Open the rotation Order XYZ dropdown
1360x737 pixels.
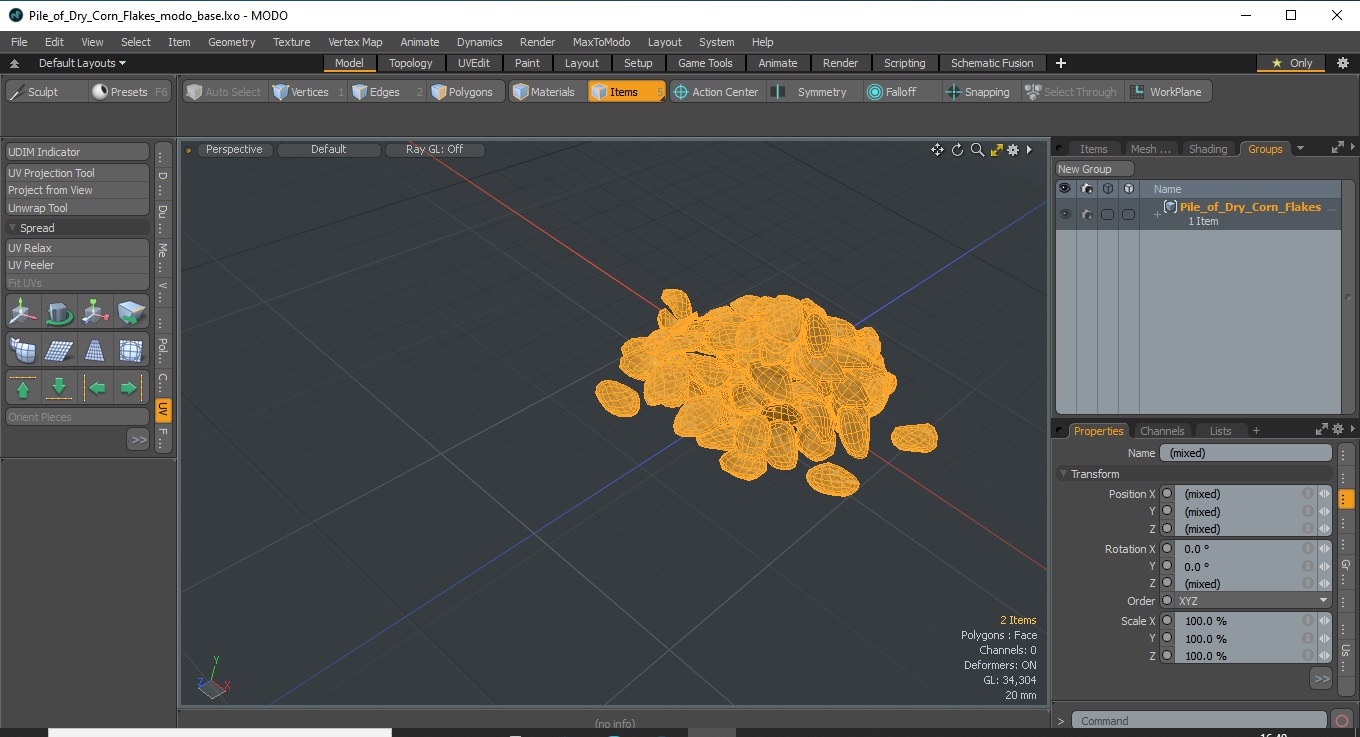click(x=1253, y=601)
